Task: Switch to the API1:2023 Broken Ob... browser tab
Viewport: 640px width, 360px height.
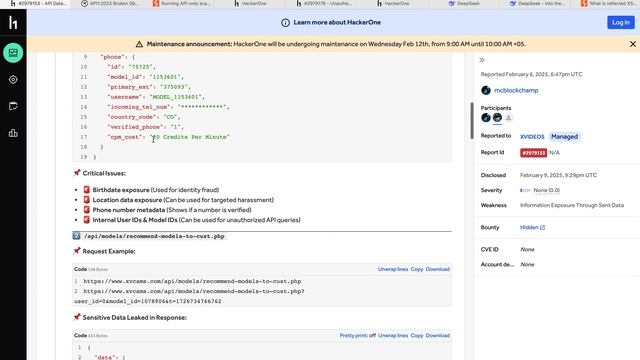Action: (110, 4)
